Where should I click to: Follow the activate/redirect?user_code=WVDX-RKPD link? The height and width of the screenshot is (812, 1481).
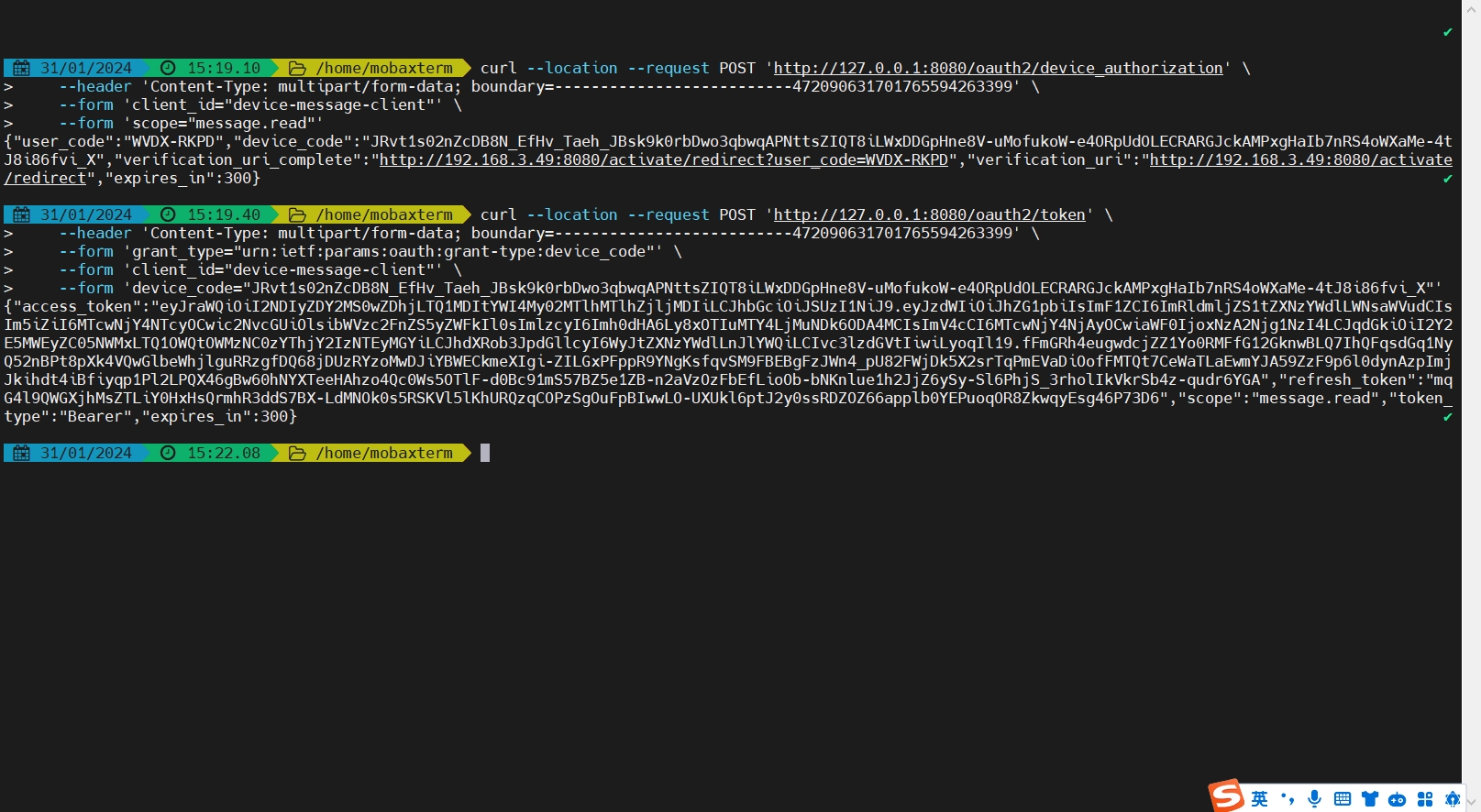tap(663, 159)
